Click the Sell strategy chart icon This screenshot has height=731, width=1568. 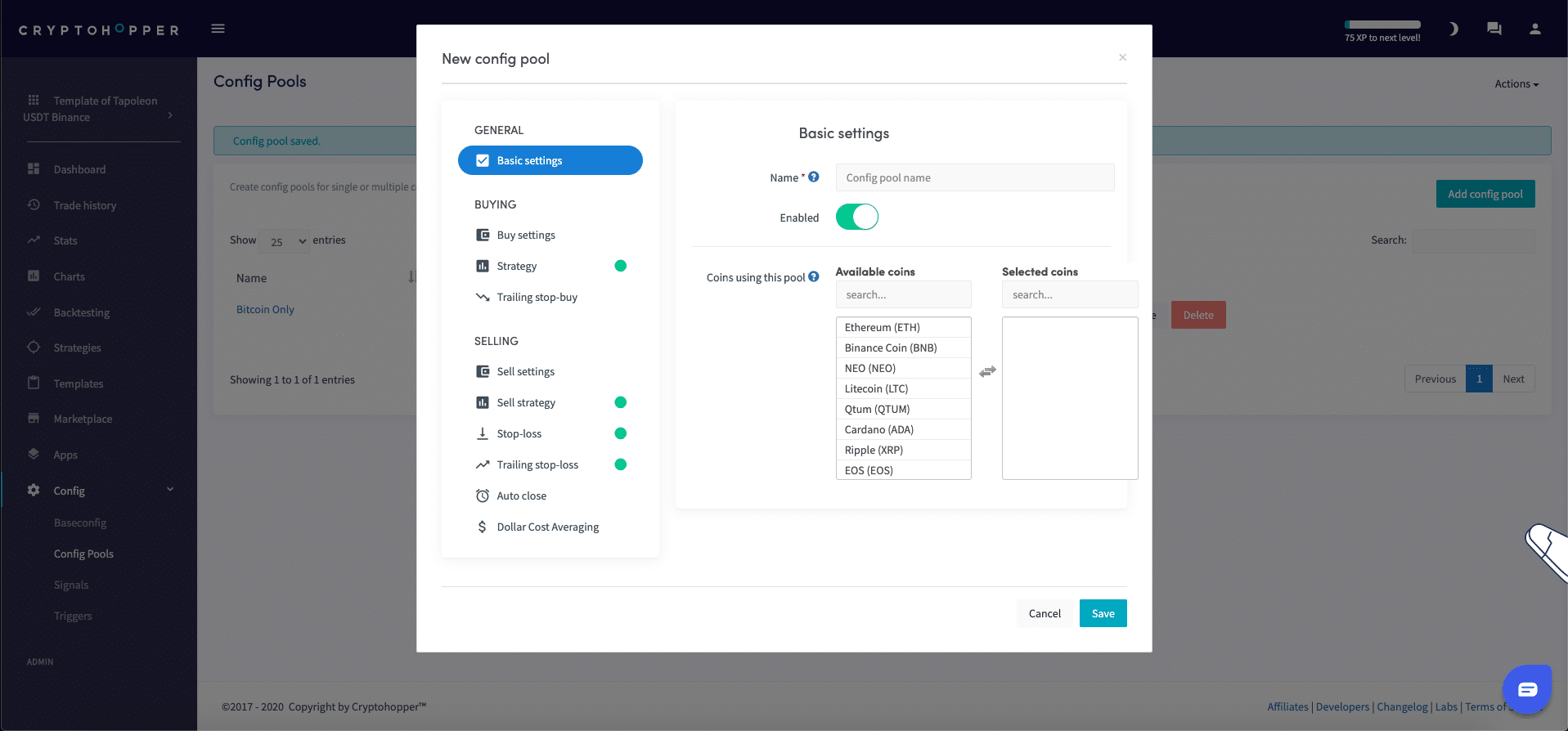tap(483, 402)
